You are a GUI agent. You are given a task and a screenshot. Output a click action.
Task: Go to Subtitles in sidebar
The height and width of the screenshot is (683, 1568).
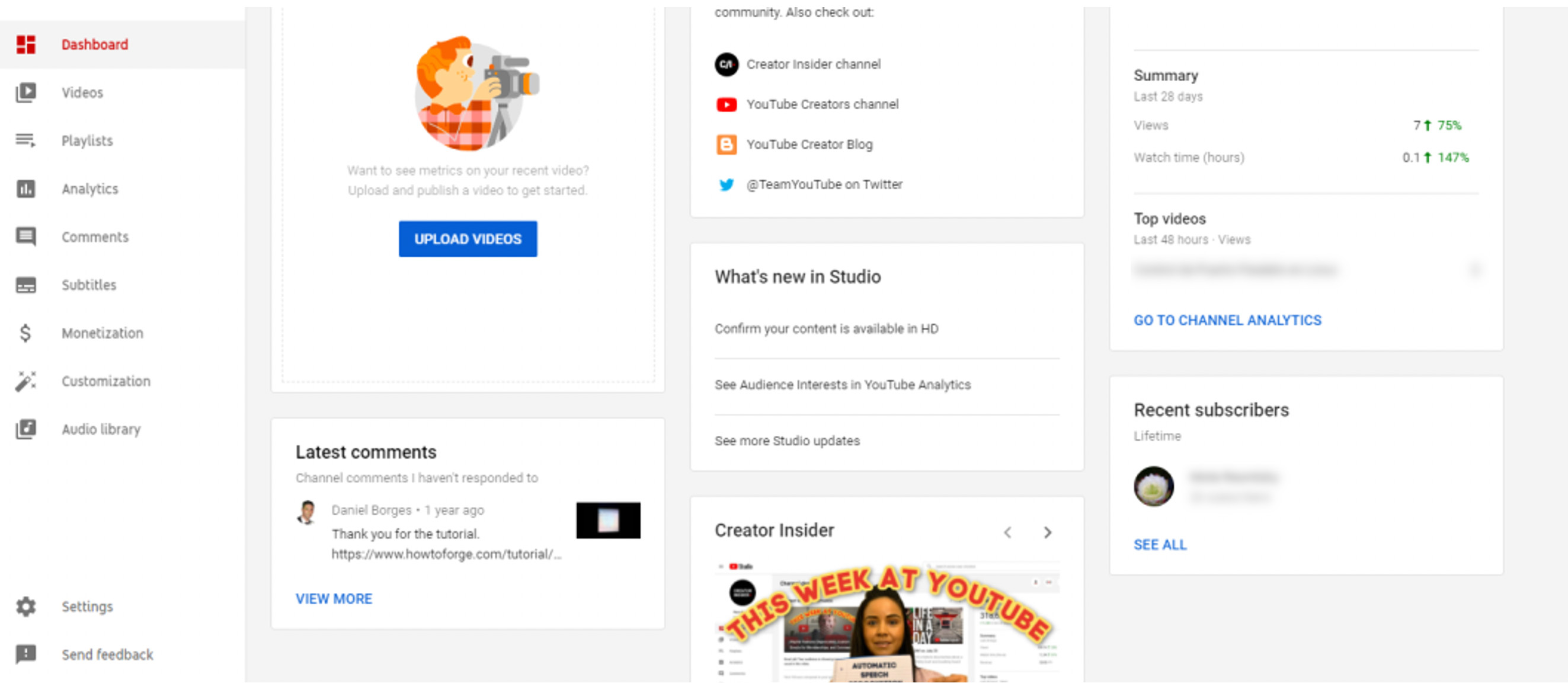click(89, 285)
